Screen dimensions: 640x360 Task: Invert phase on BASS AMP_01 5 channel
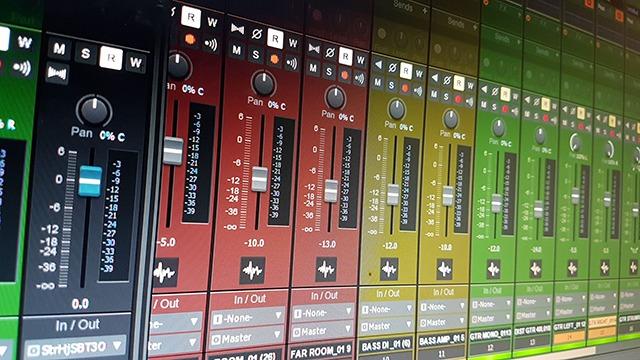coord(447,80)
